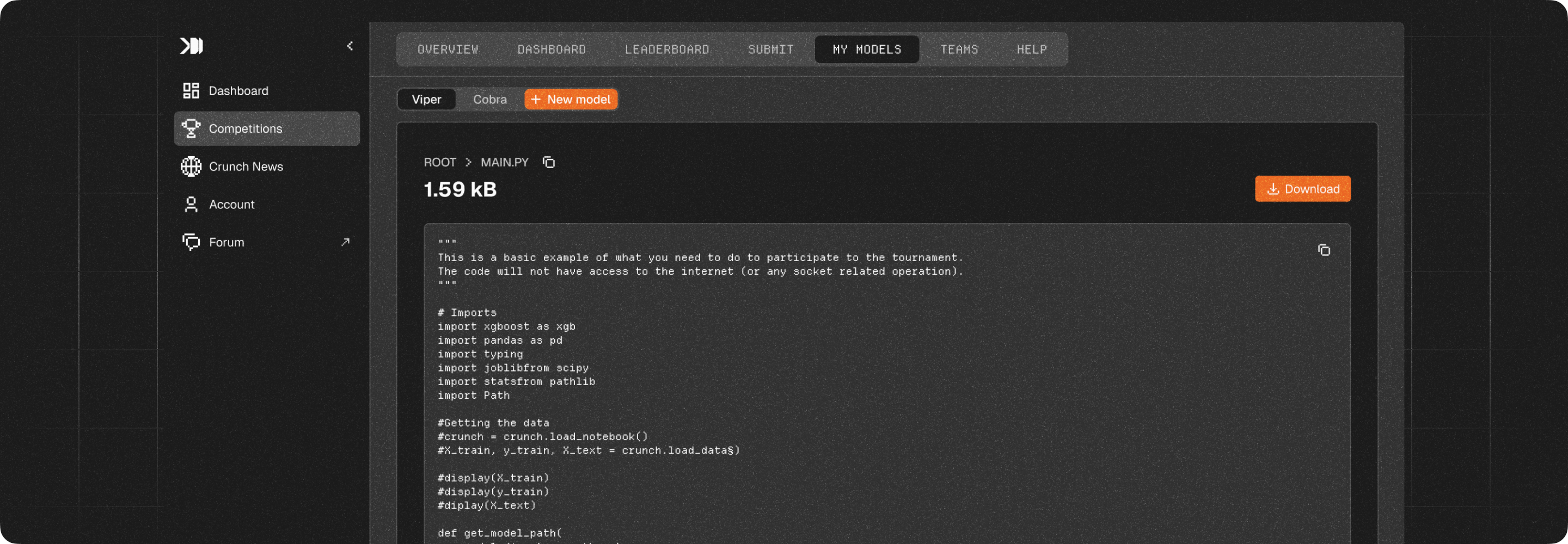Navigate to ROOT in the breadcrumb

tap(439, 163)
